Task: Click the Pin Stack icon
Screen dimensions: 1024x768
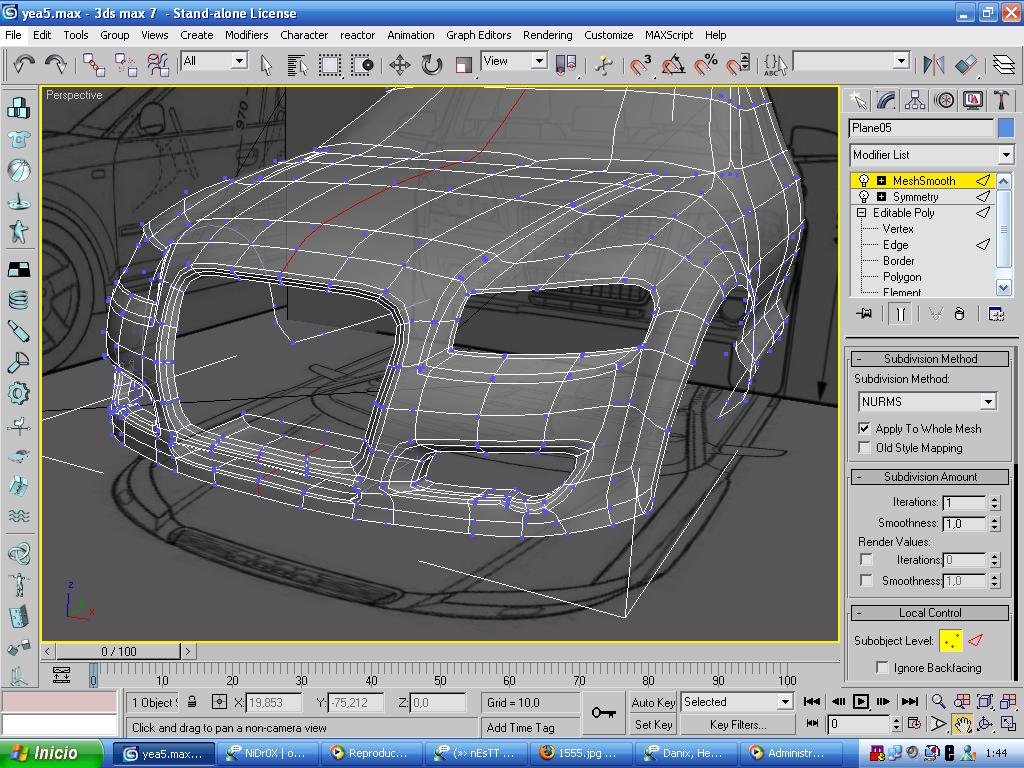Action: tap(865, 314)
